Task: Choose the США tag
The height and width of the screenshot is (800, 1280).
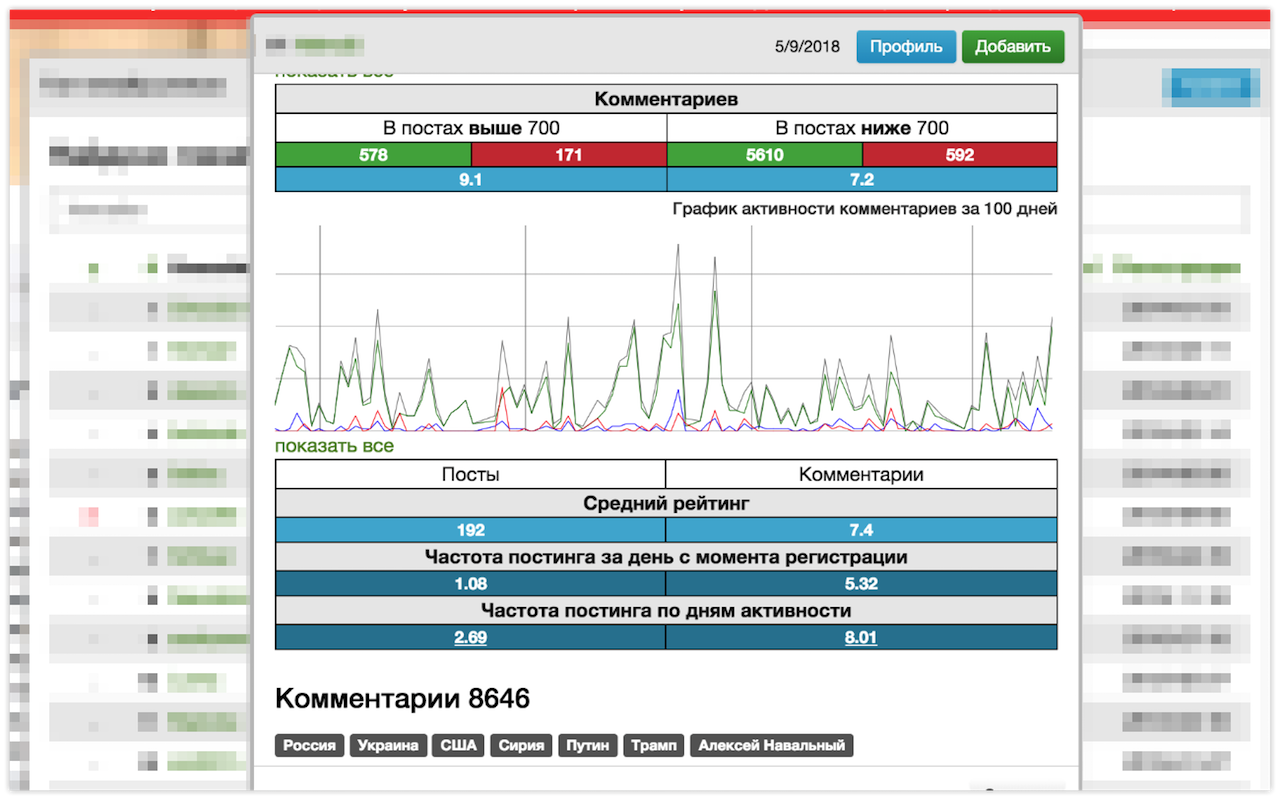Action: (459, 745)
